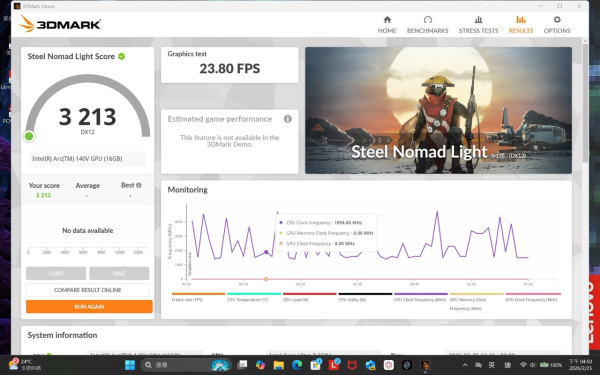Open the clock and date flyout
The height and width of the screenshot is (375, 600).
pos(580,365)
